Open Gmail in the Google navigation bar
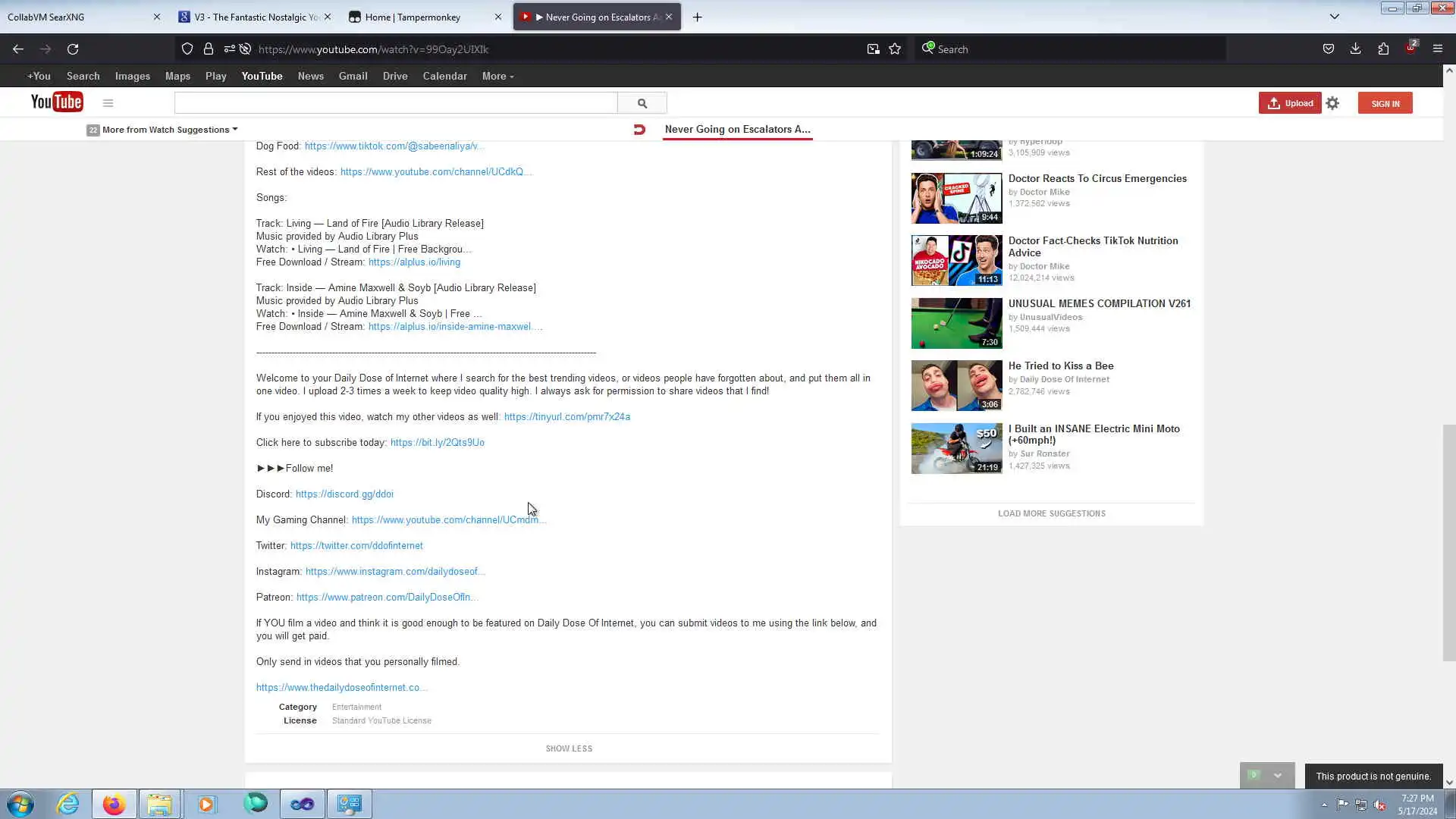This screenshot has height=819, width=1456. 353,77
